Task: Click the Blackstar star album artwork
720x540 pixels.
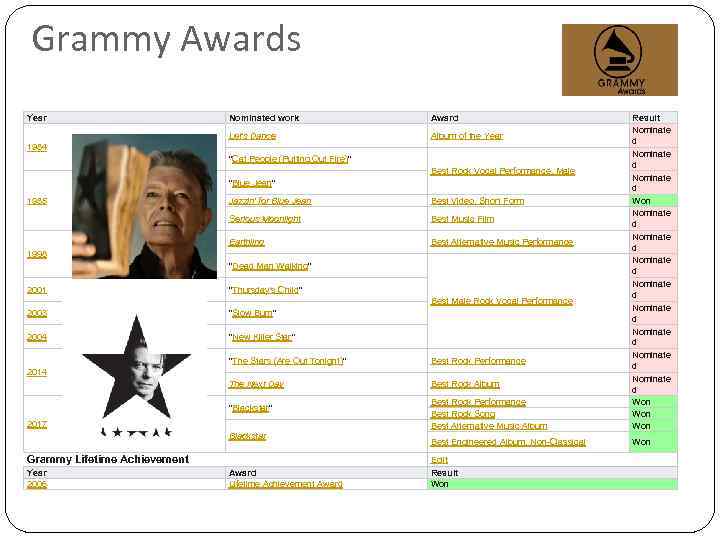Action: coord(136,376)
